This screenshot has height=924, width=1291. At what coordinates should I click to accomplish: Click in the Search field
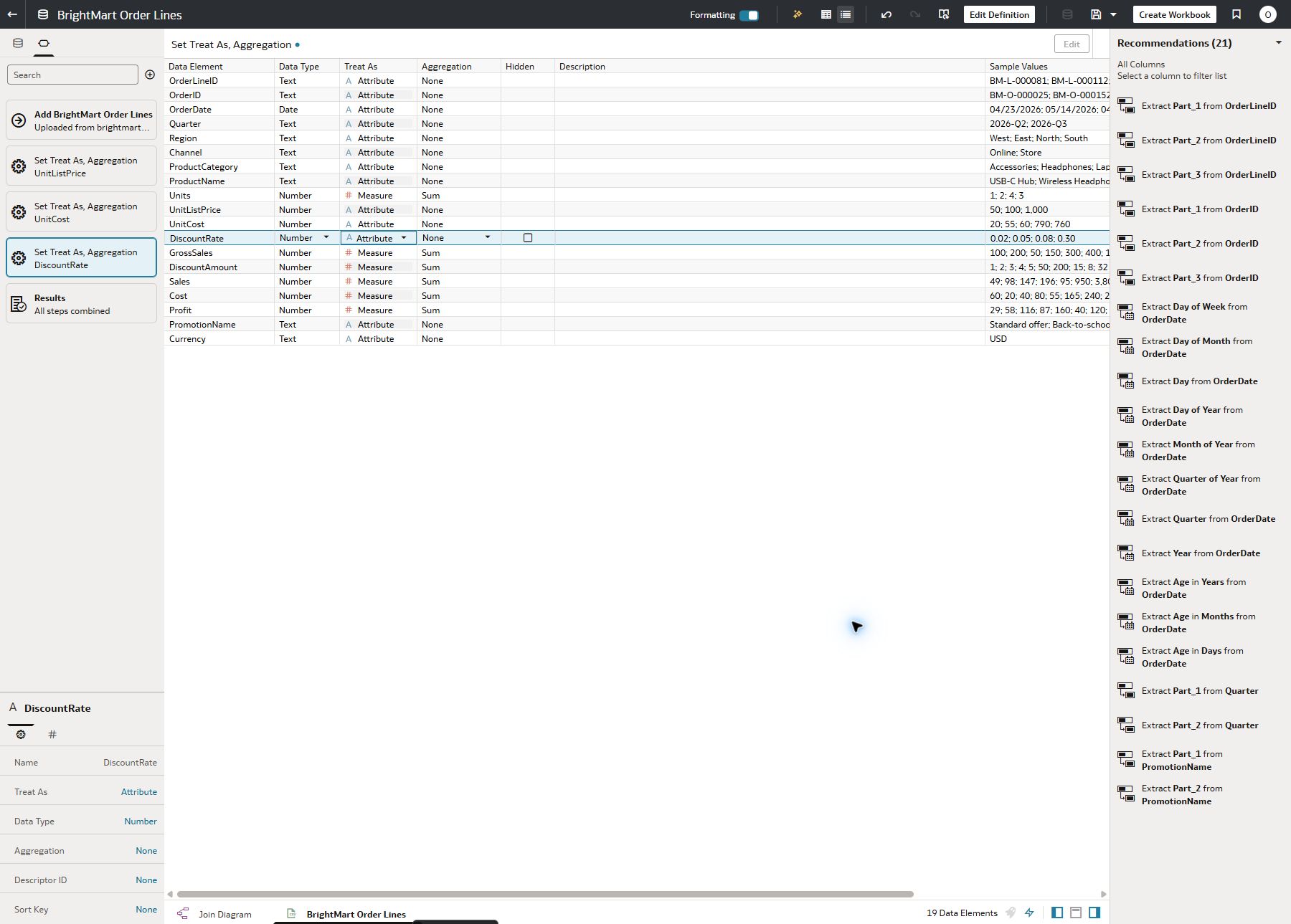[72, 75]
